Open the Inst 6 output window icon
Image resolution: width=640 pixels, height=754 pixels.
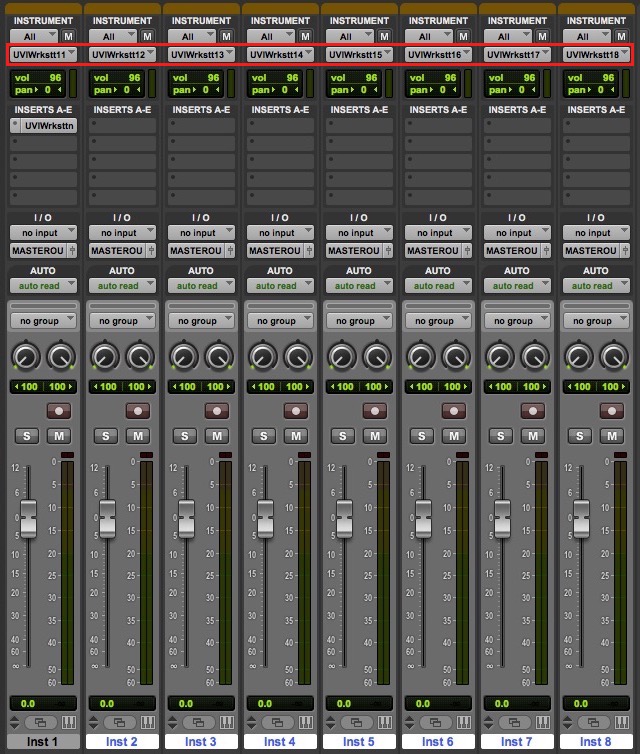(436, 722)
